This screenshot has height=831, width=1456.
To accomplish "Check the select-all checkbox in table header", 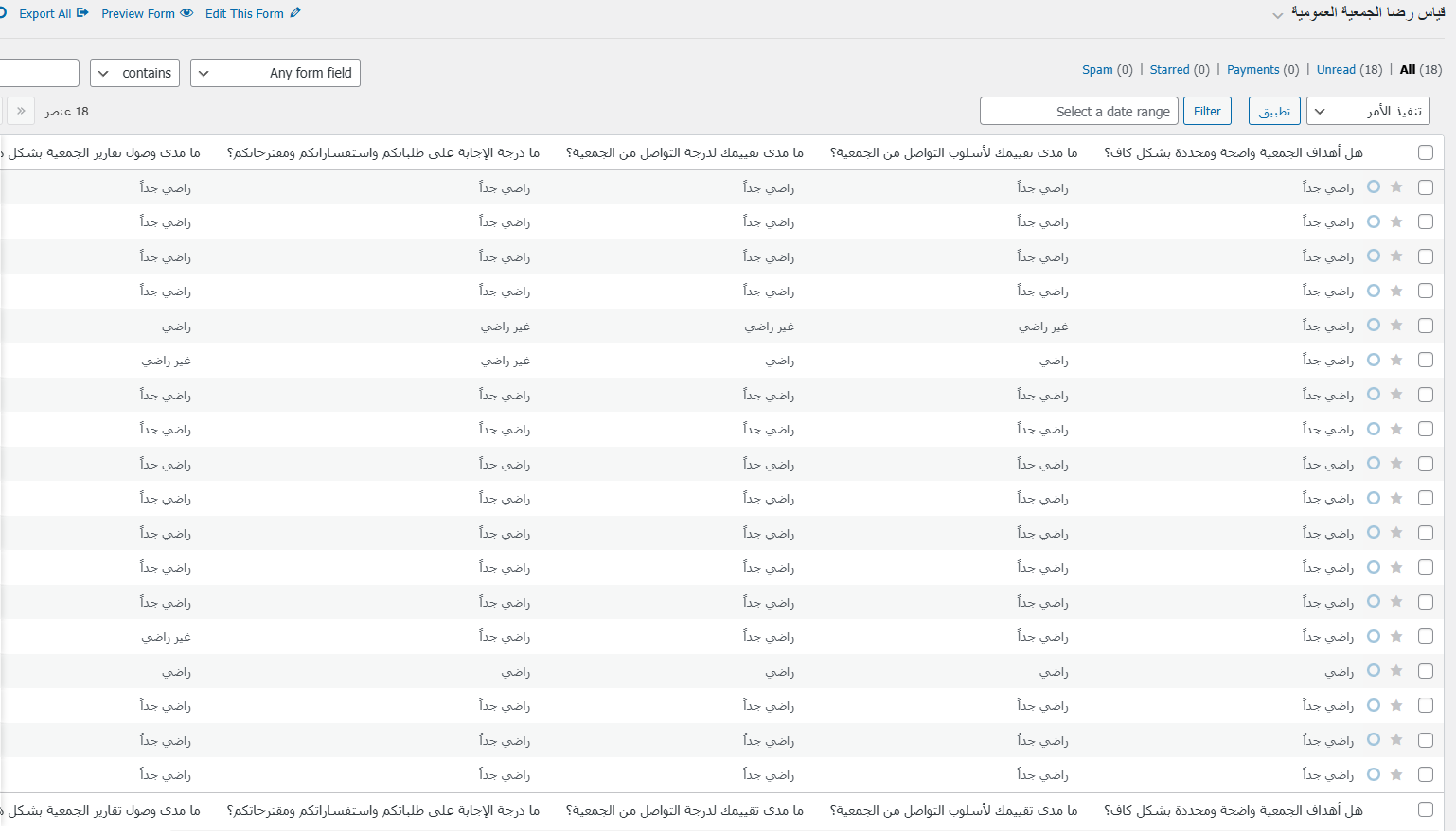I will [x=1426, y=152].
